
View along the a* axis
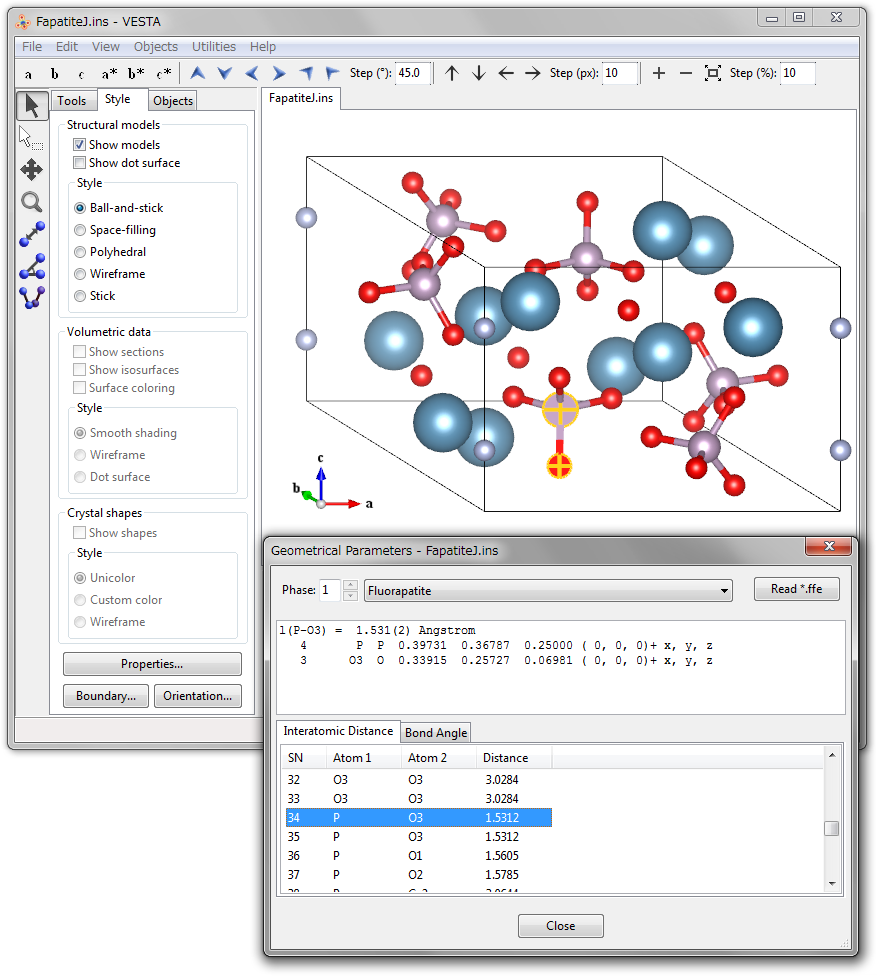pyautogui.click(x=109, y=73)
